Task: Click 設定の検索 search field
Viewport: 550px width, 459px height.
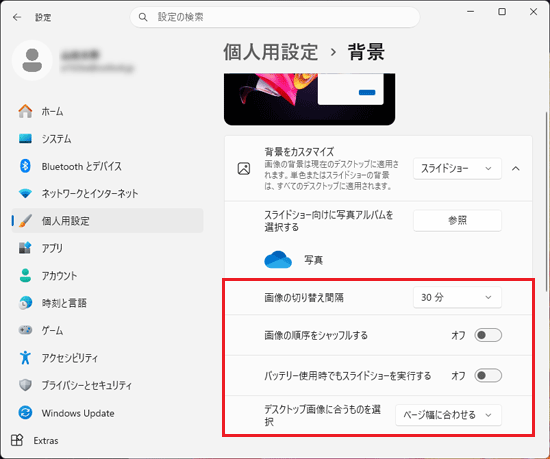Action: click(275, 17)
